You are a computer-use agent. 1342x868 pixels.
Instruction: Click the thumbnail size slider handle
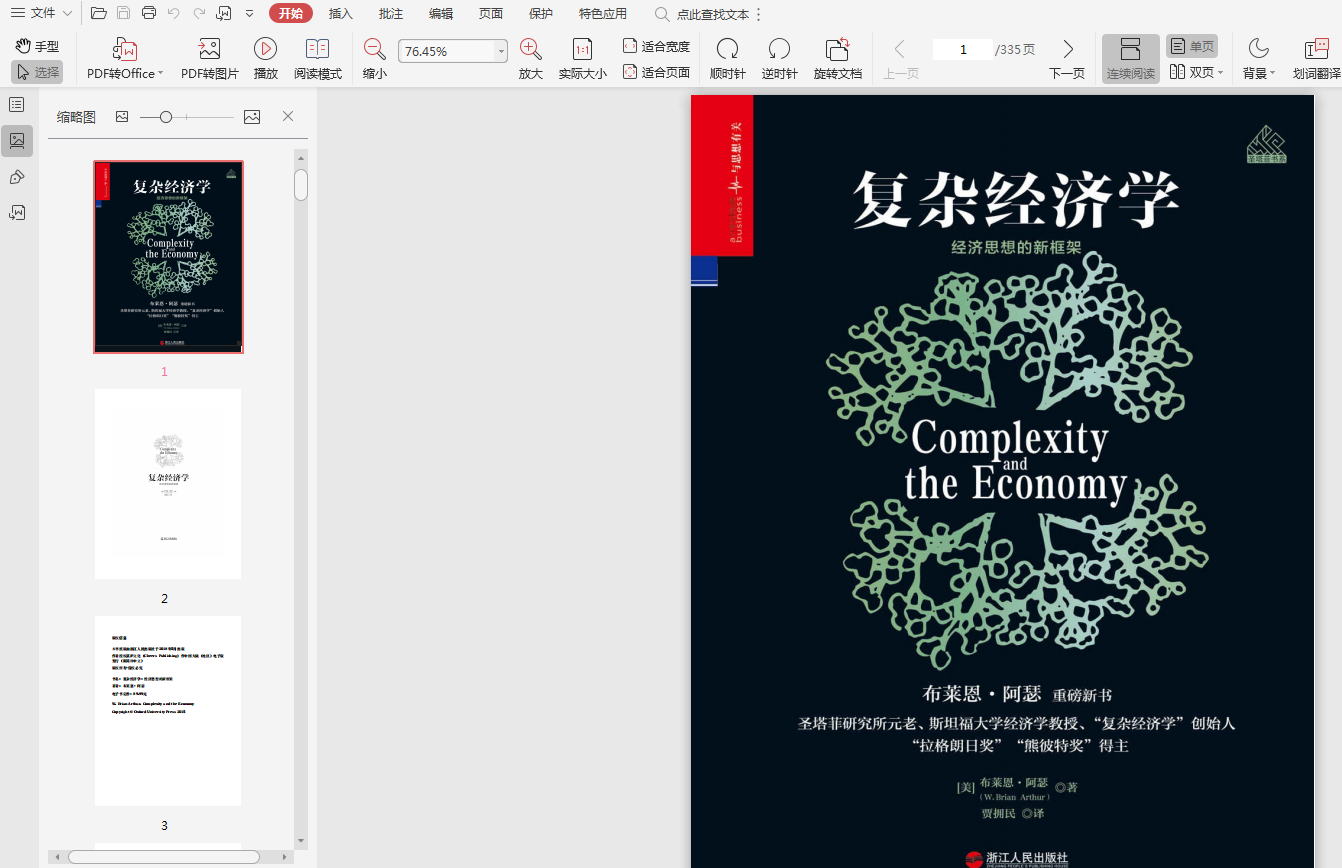pos(166,117)
